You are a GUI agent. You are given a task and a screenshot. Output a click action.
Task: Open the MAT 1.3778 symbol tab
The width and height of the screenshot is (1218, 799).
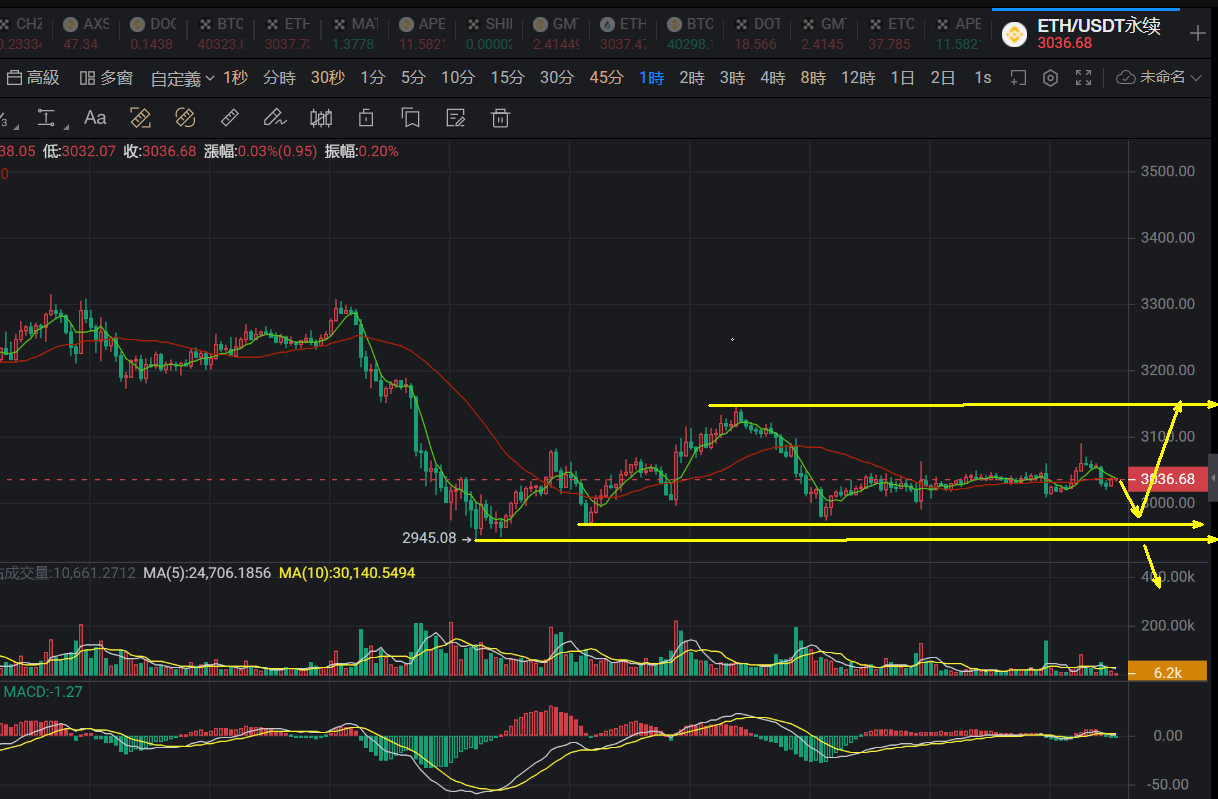pyautogui.click(x=355, y=33)
